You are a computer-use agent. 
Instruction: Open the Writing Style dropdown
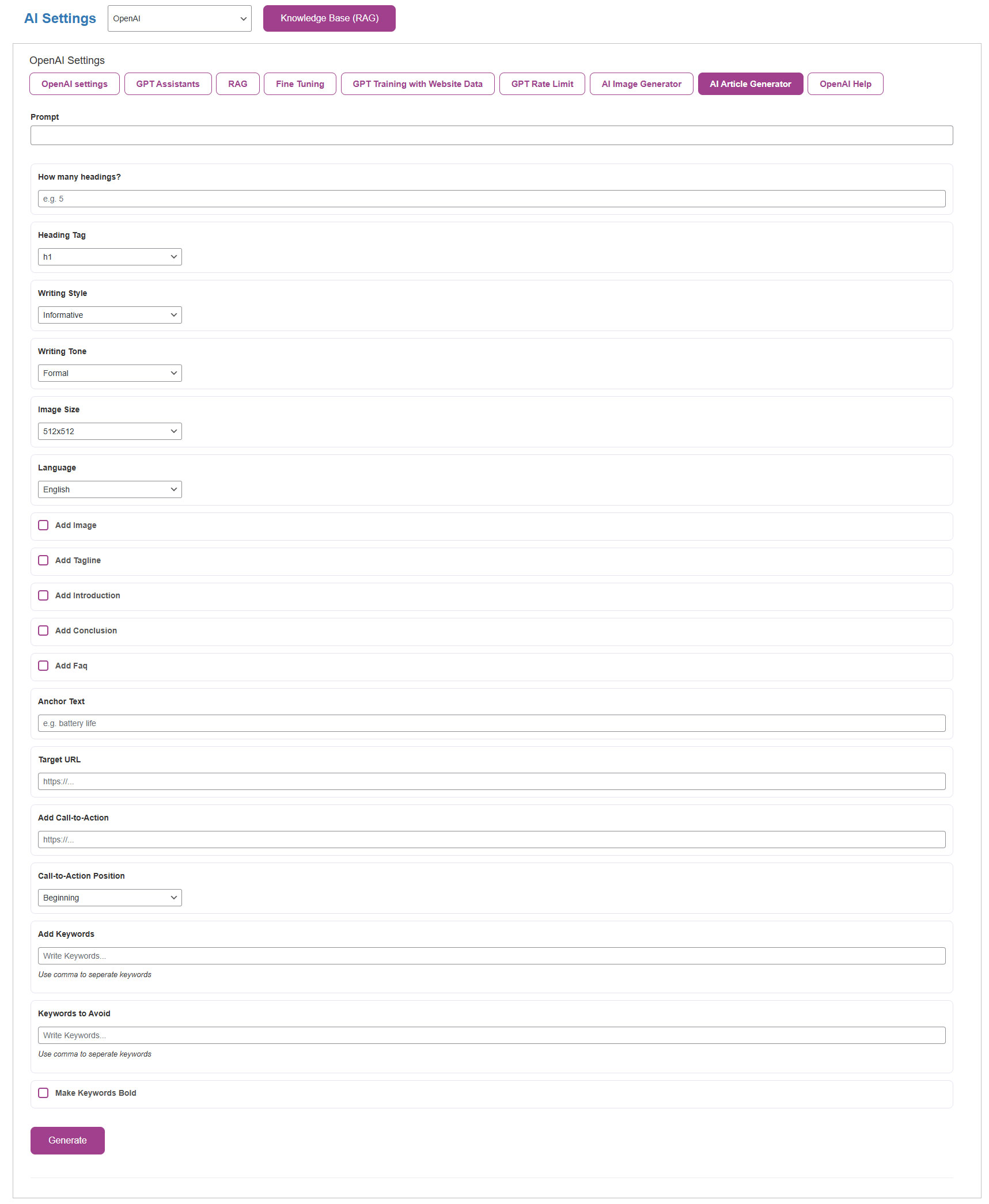click(109, 315)
